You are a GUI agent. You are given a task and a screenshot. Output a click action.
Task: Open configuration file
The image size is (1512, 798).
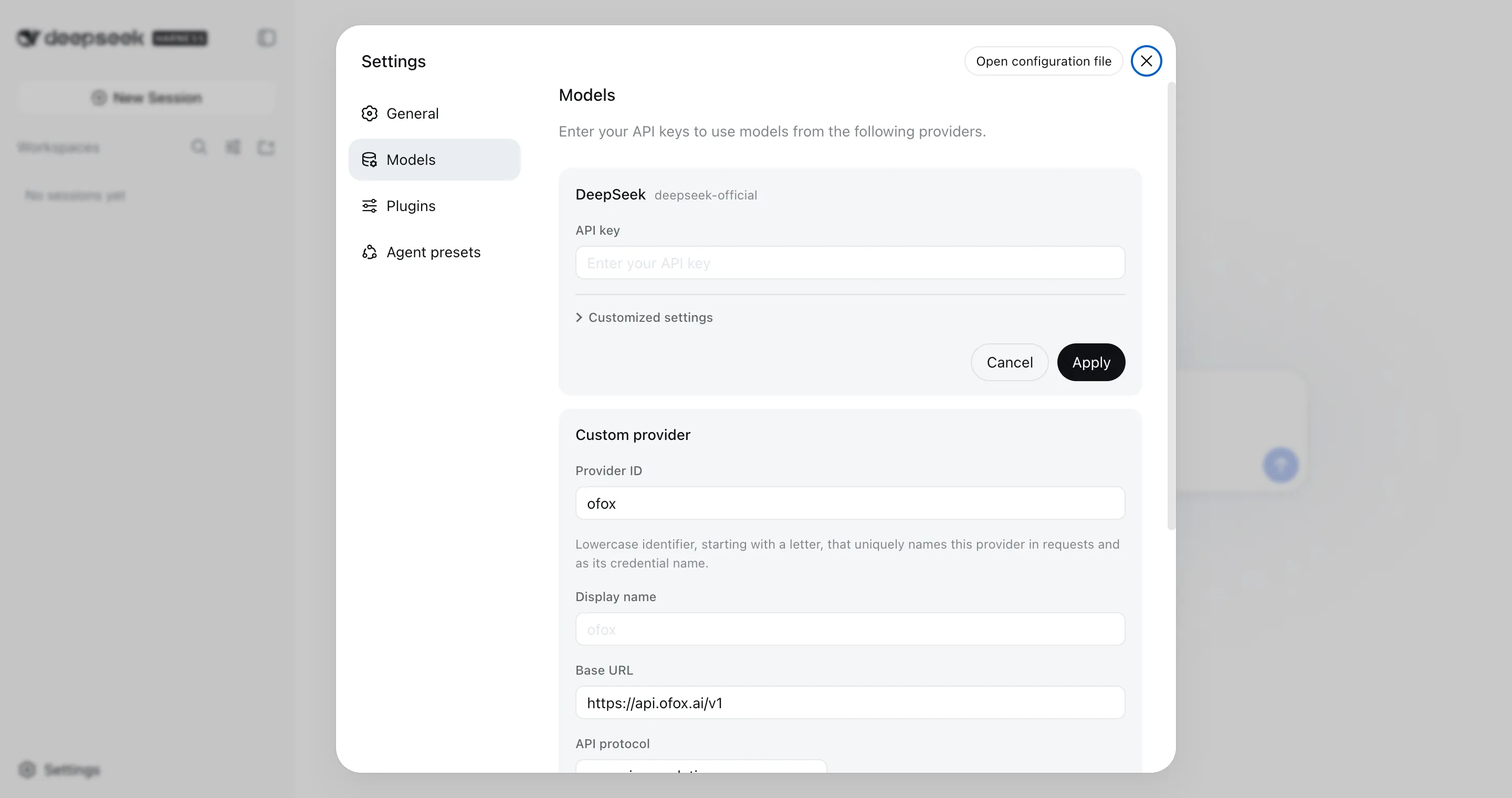(1043, 61)
